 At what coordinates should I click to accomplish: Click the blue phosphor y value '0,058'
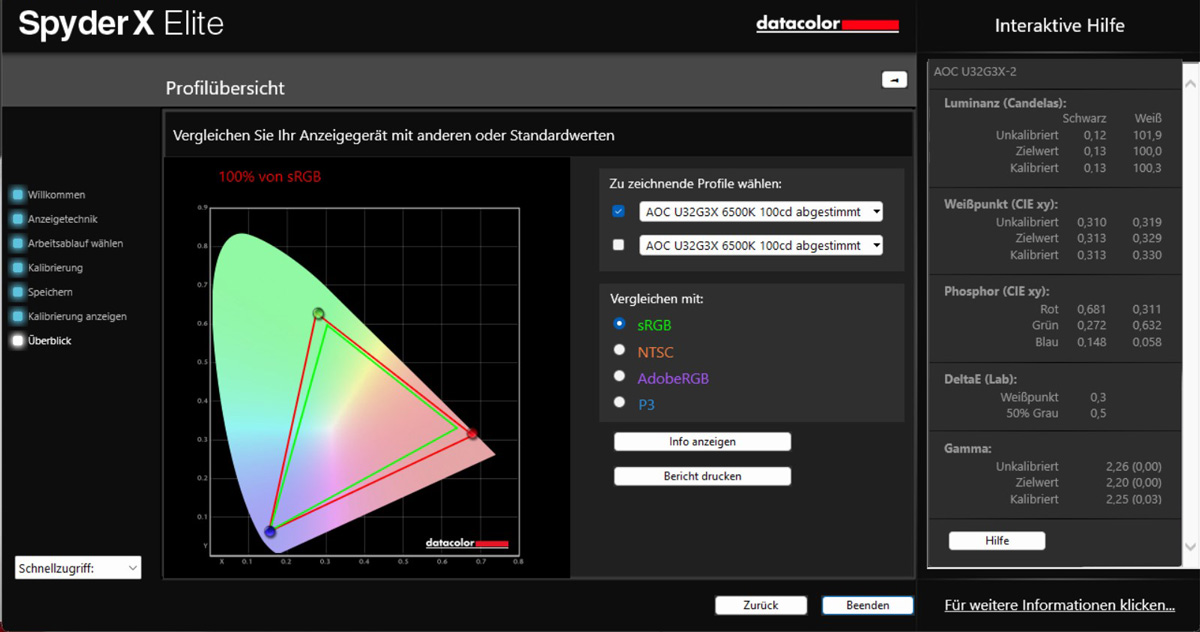pos(1147,342)
